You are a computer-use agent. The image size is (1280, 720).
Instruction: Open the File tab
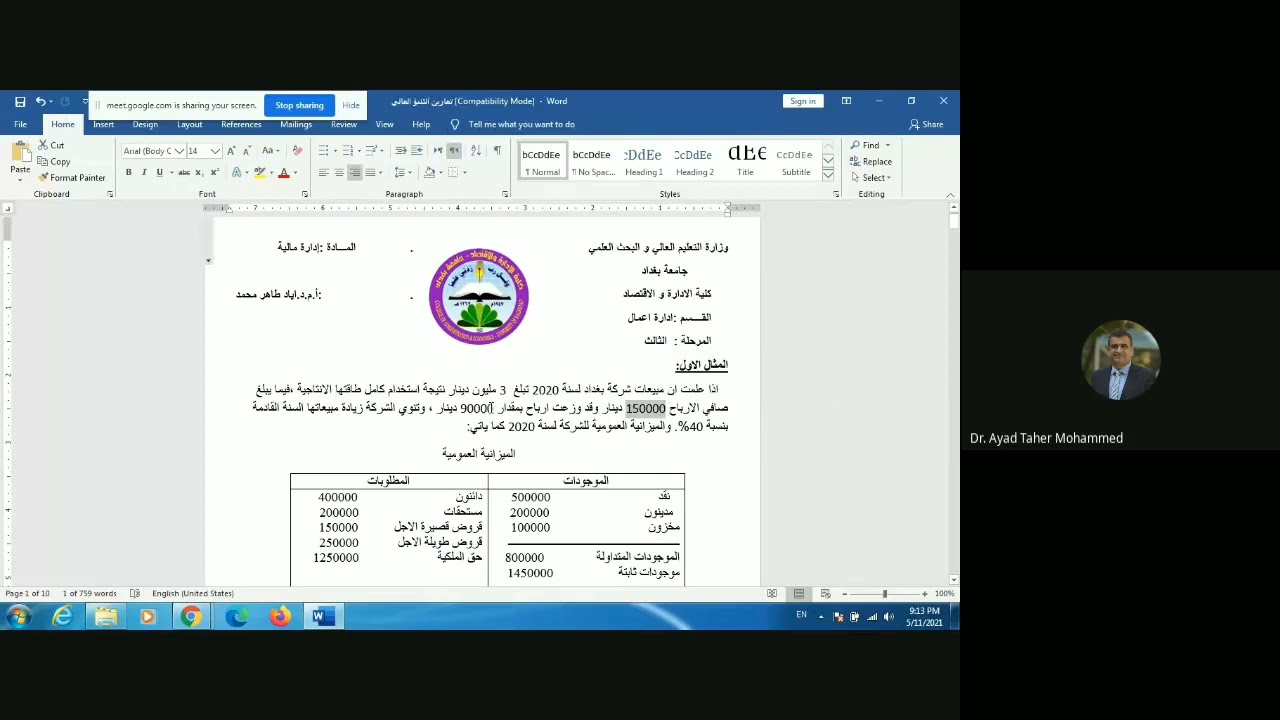(x=20, y=125)
